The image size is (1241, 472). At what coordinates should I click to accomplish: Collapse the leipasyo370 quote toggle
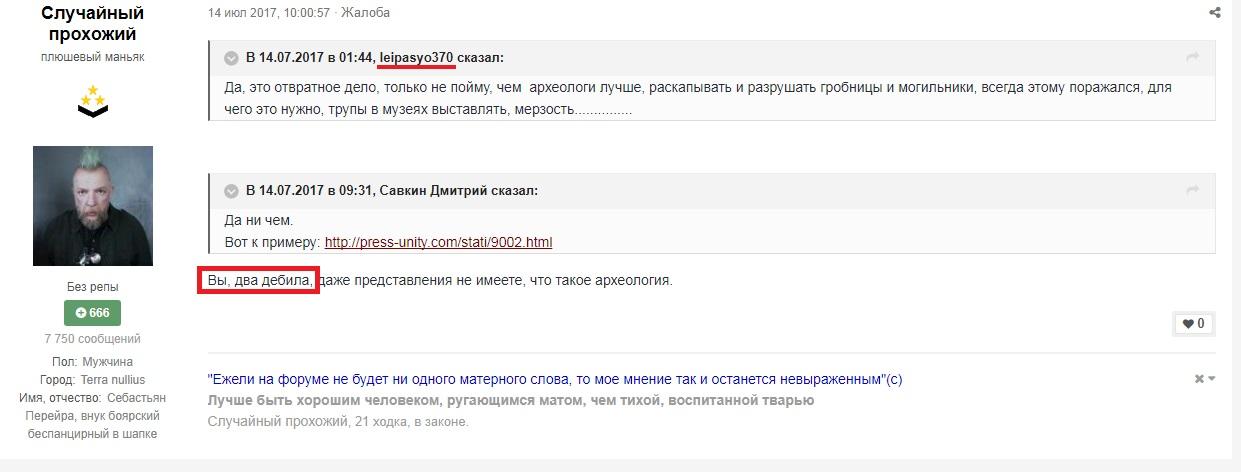231,58
